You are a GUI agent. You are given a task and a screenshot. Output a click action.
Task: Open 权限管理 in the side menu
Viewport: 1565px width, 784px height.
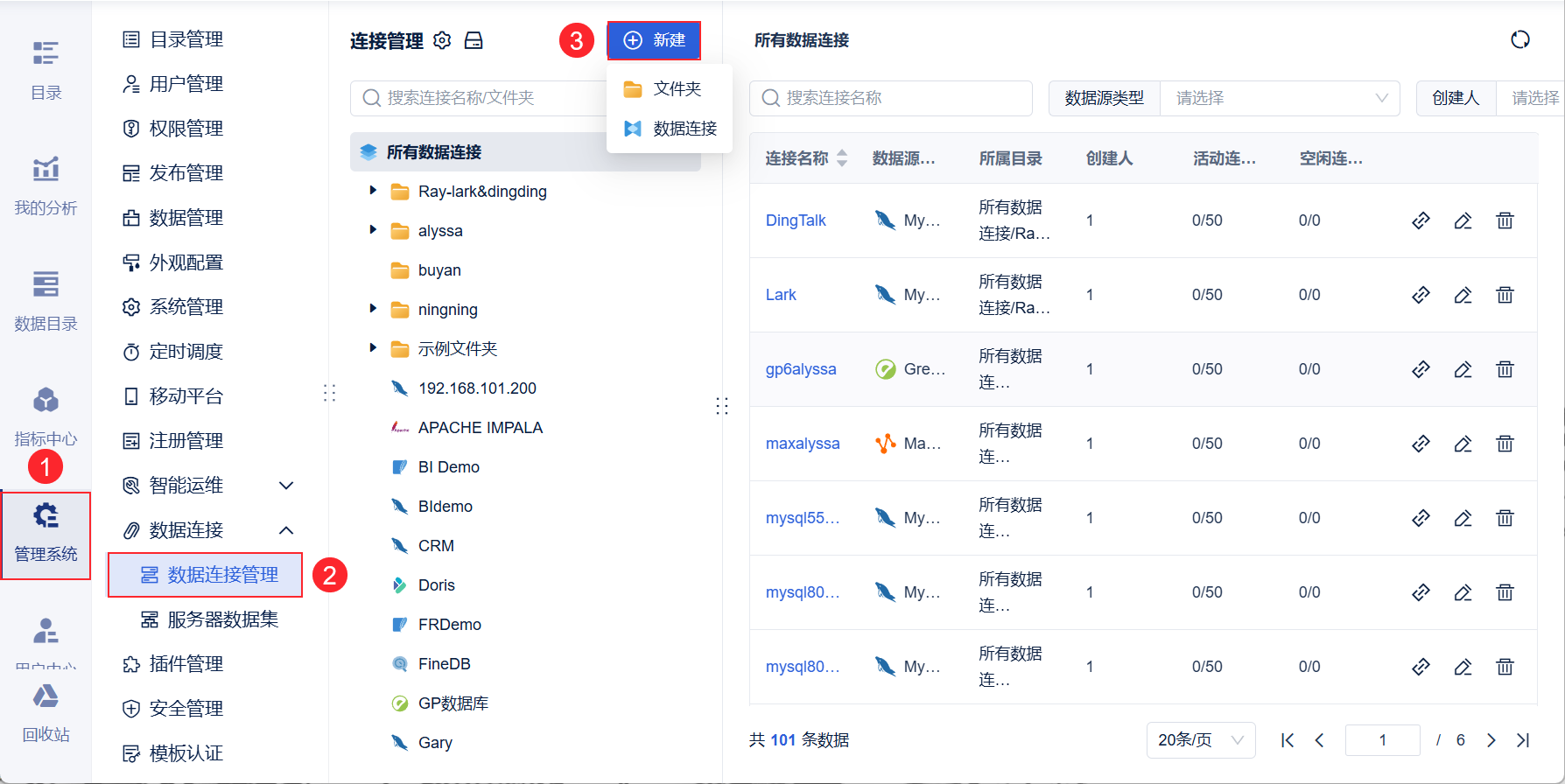point(173,129)
